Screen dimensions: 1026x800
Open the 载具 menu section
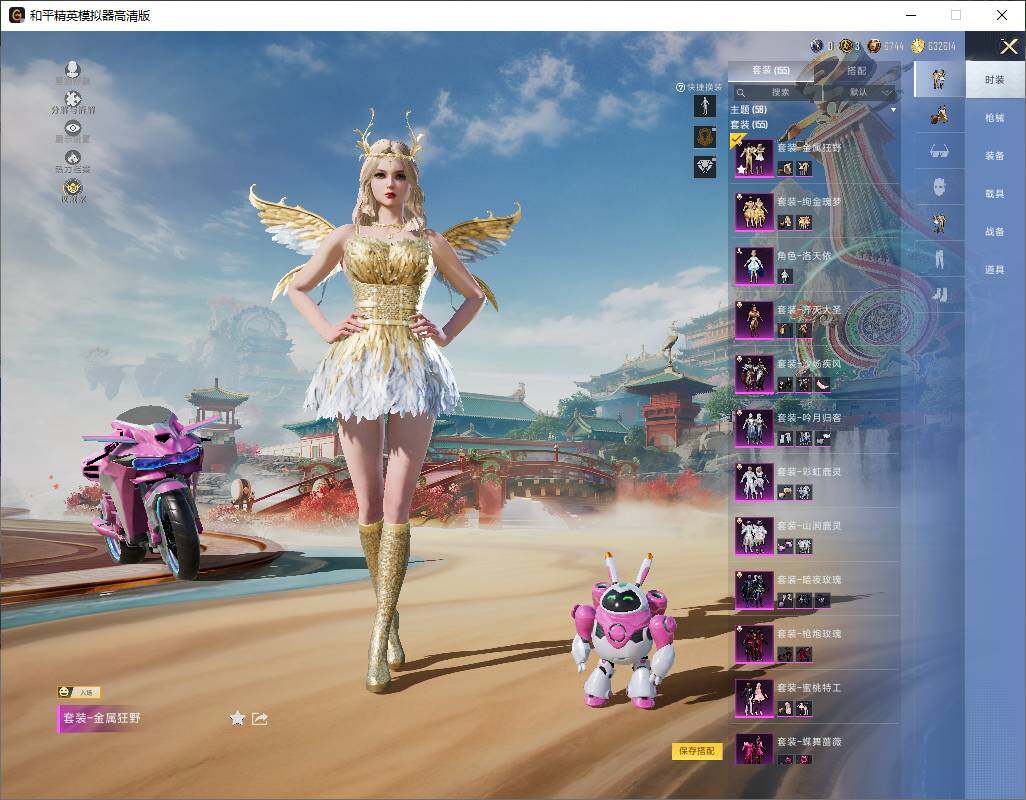995,194
